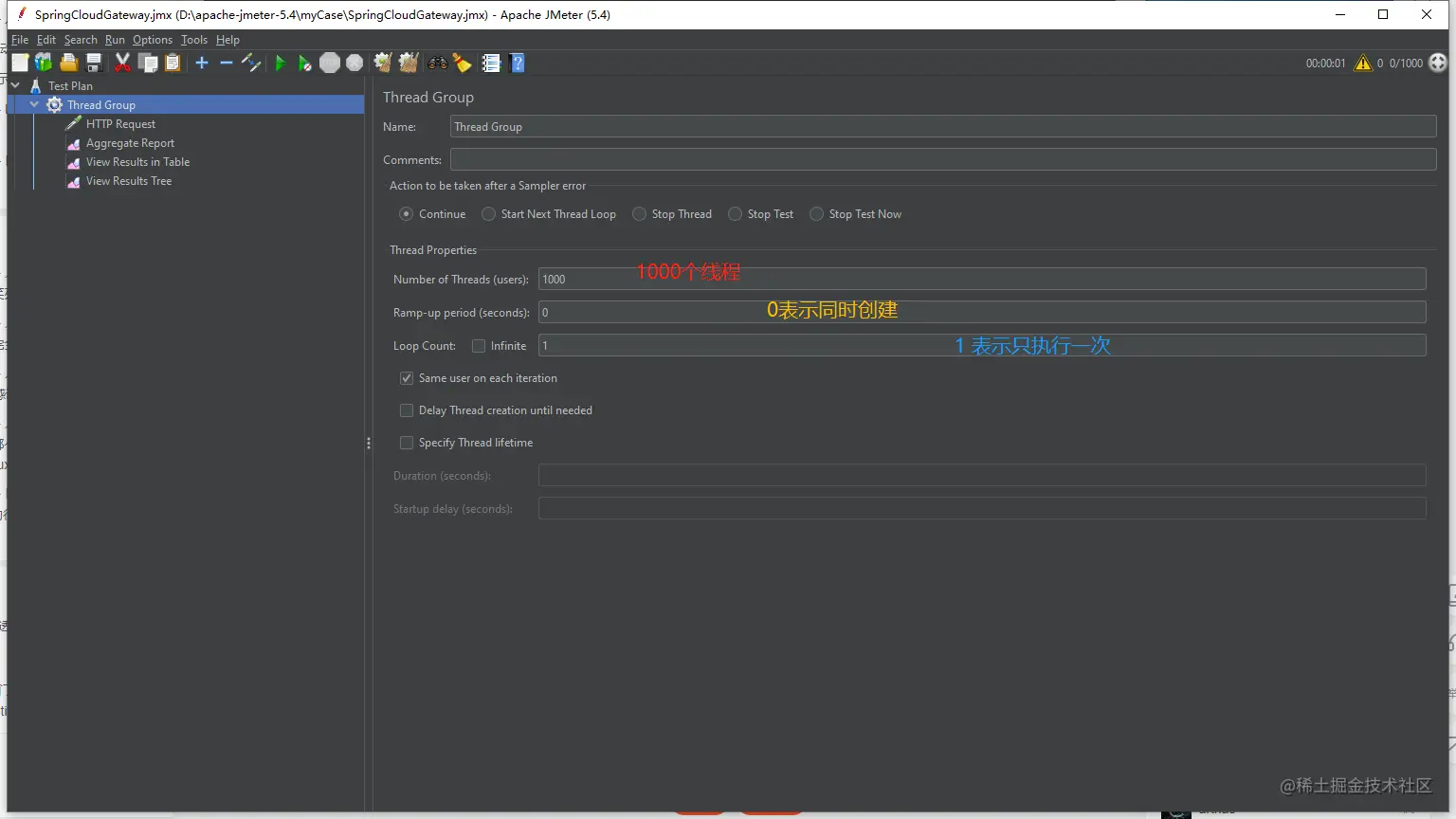Select View Results Tree node

[129, 181]
